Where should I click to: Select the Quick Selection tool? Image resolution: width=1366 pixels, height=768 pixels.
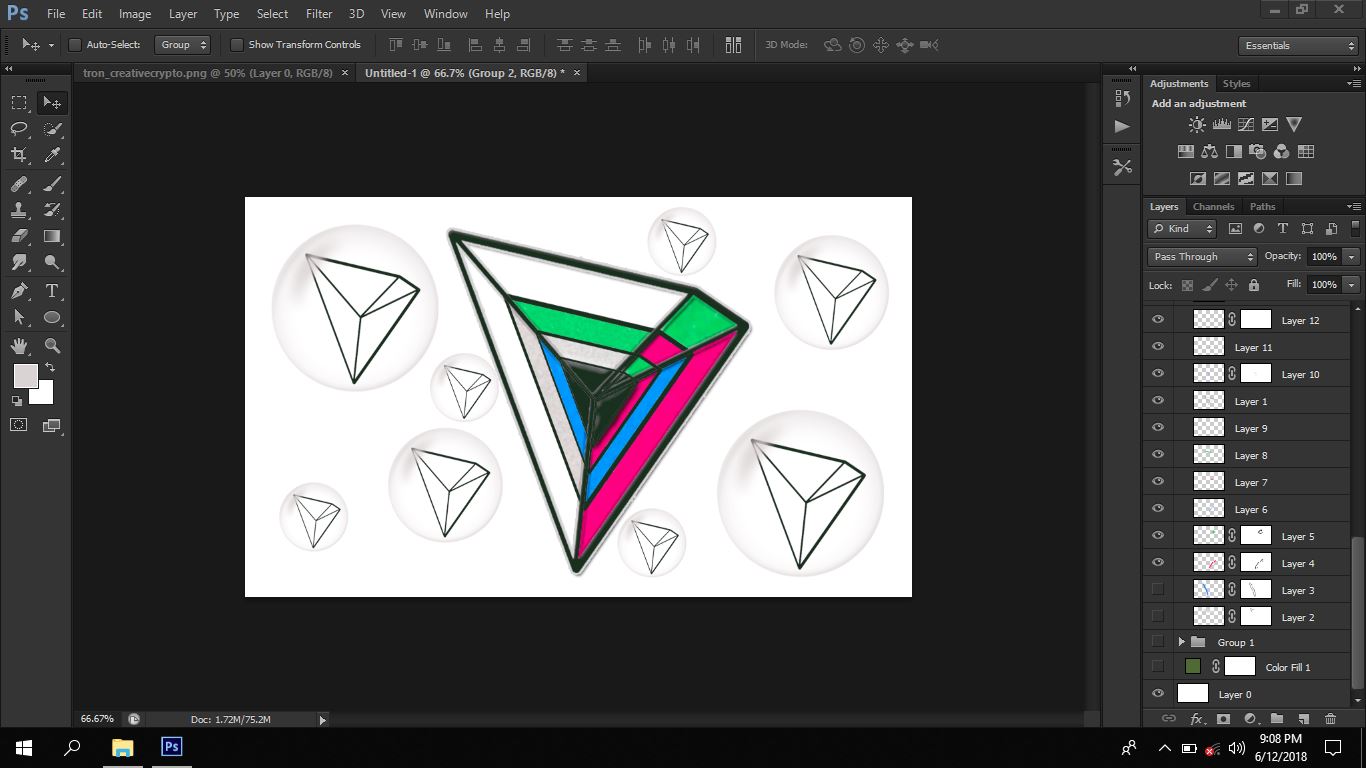pos(52,129)
